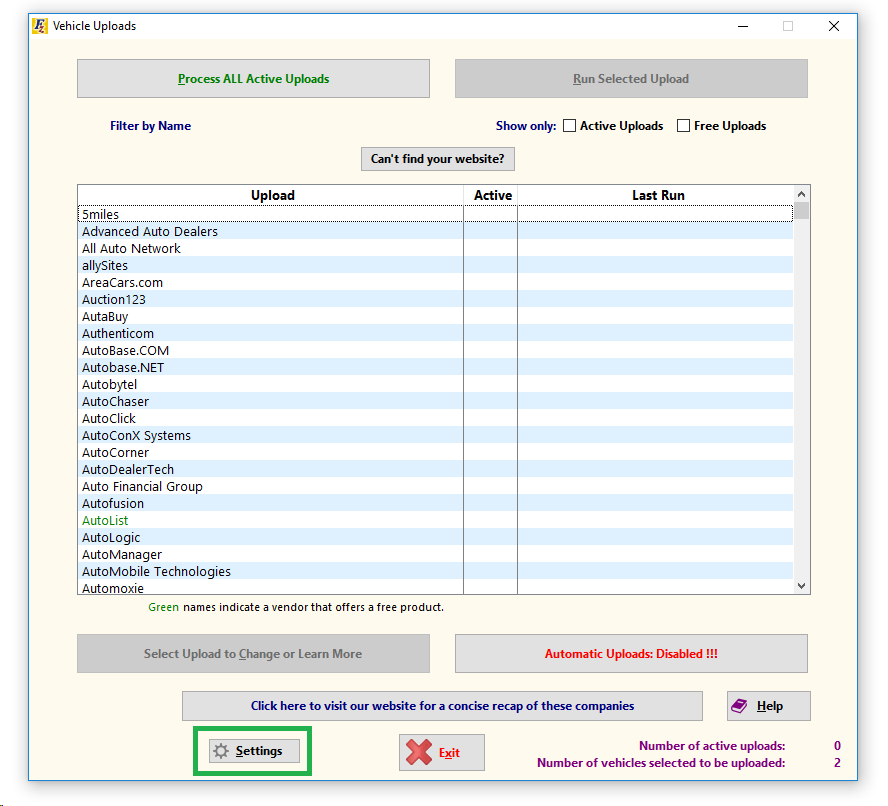This screenshot has height=806, width=888.
Task: Click Automatic Uploads: Disabled button
Action: (631, 654)
